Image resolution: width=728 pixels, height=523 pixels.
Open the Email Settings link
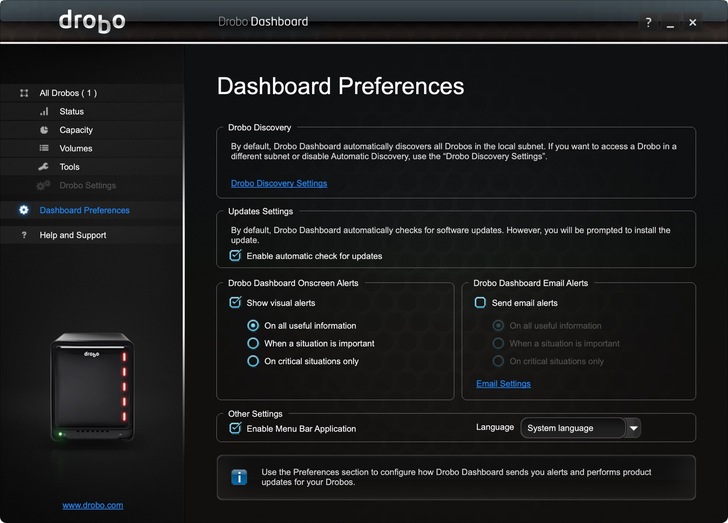coord(503,384)
